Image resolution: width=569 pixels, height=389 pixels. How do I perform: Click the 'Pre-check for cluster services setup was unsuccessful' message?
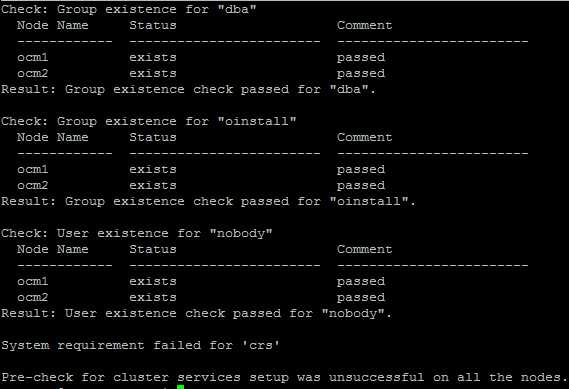click(x=284, y=377)
